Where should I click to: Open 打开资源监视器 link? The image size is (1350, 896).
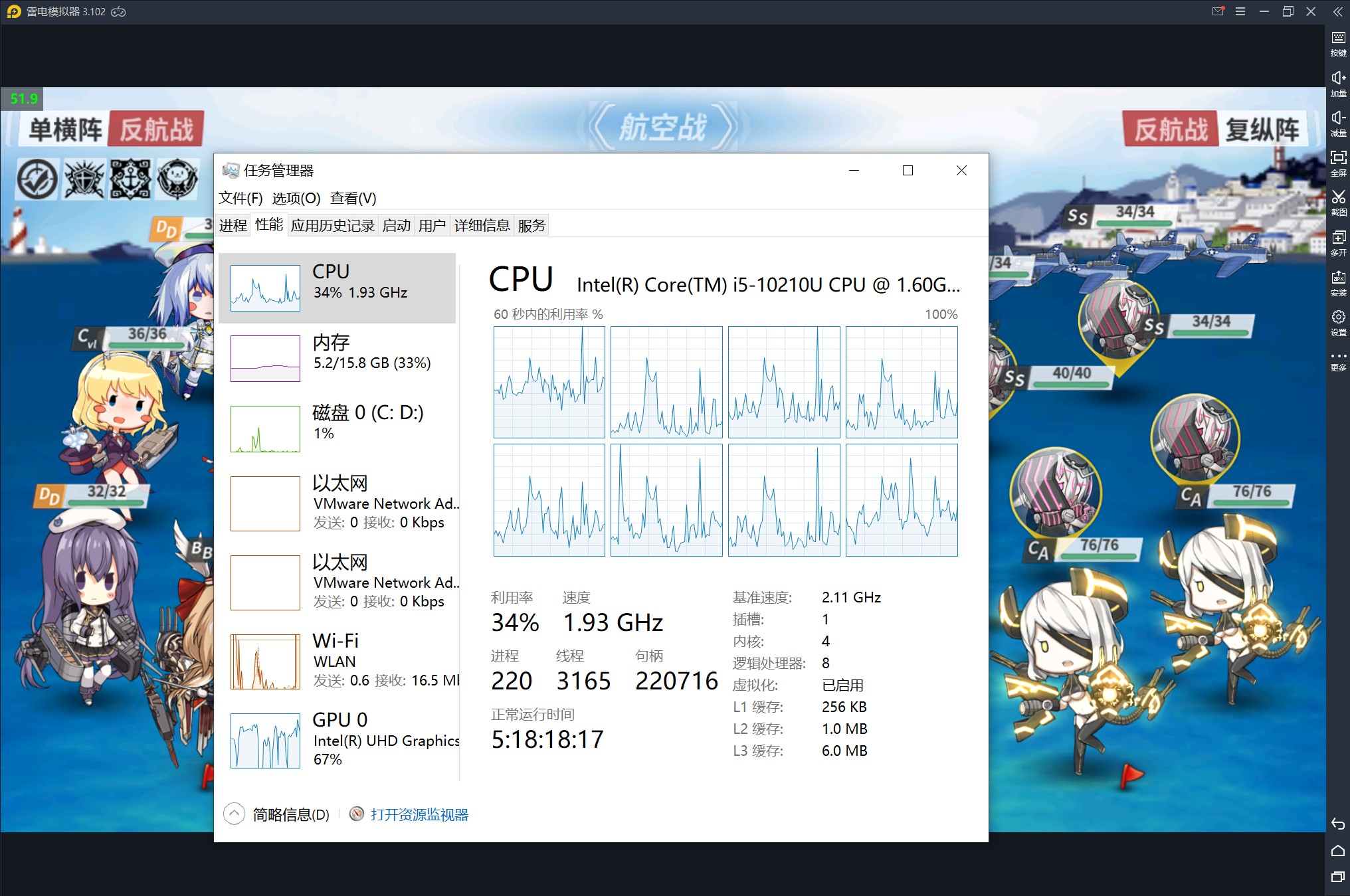[419, 814]
